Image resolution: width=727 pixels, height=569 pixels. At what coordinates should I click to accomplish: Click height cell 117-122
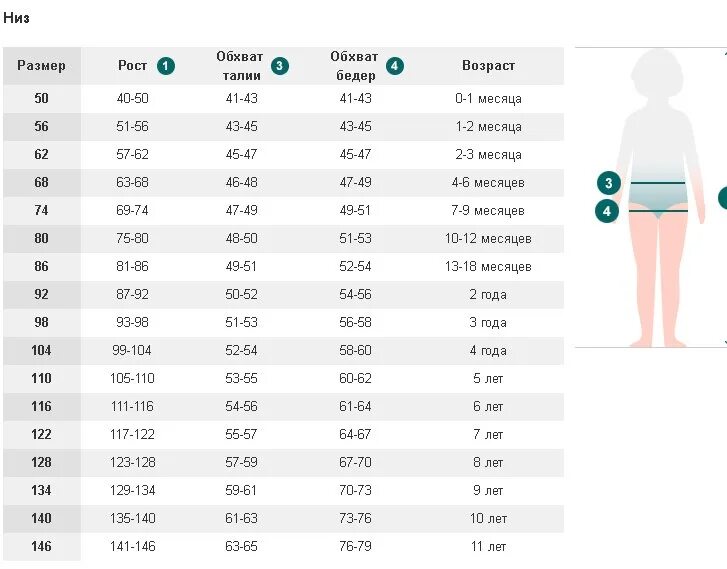click(x=133, y=435)
